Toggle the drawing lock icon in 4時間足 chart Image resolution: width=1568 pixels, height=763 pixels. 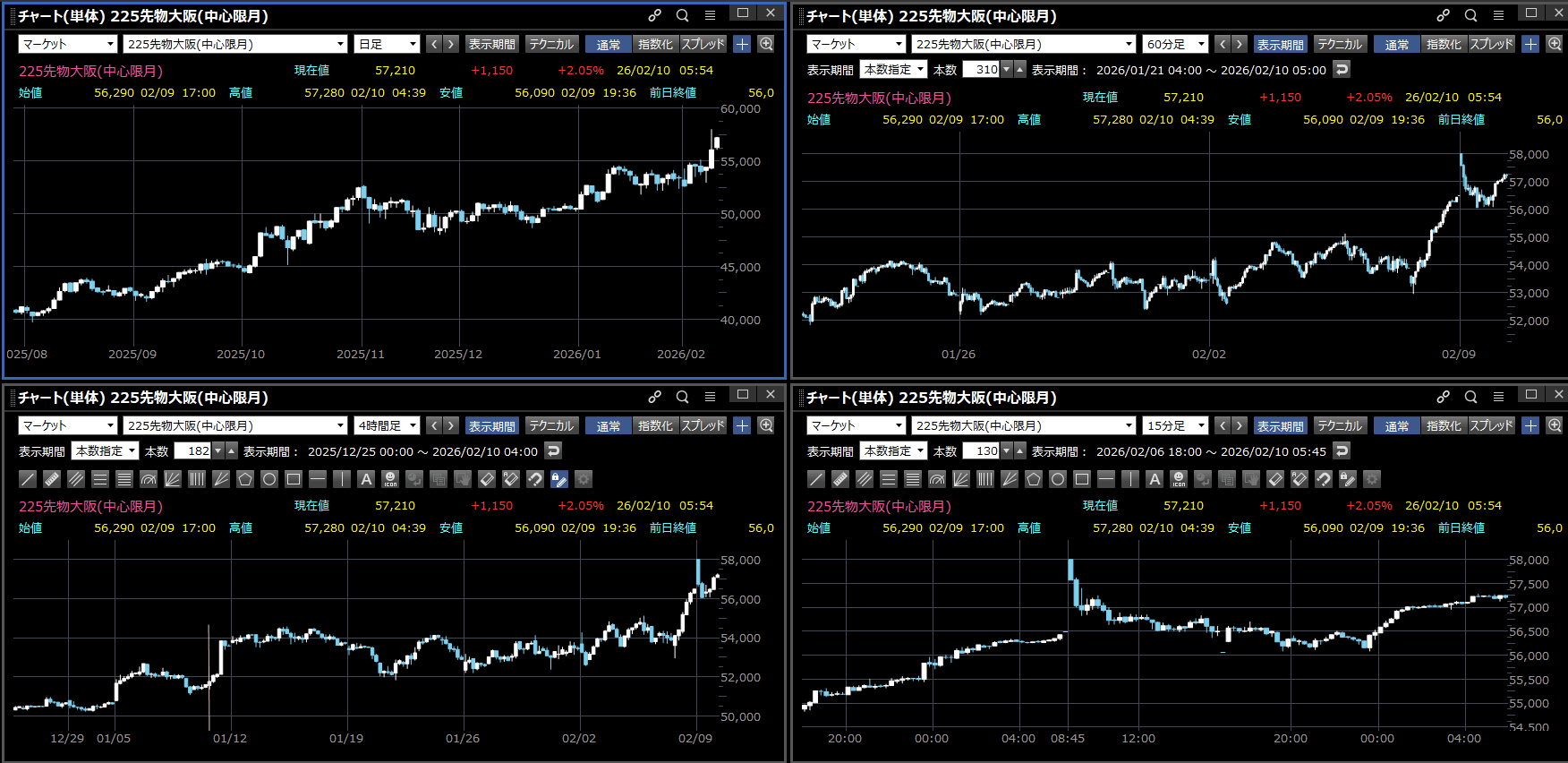[559, 479]
